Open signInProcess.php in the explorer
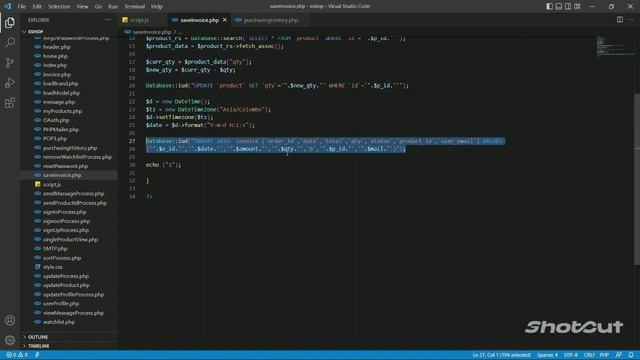This screenshot has height=360, width=640. click(x=64, y=212)
